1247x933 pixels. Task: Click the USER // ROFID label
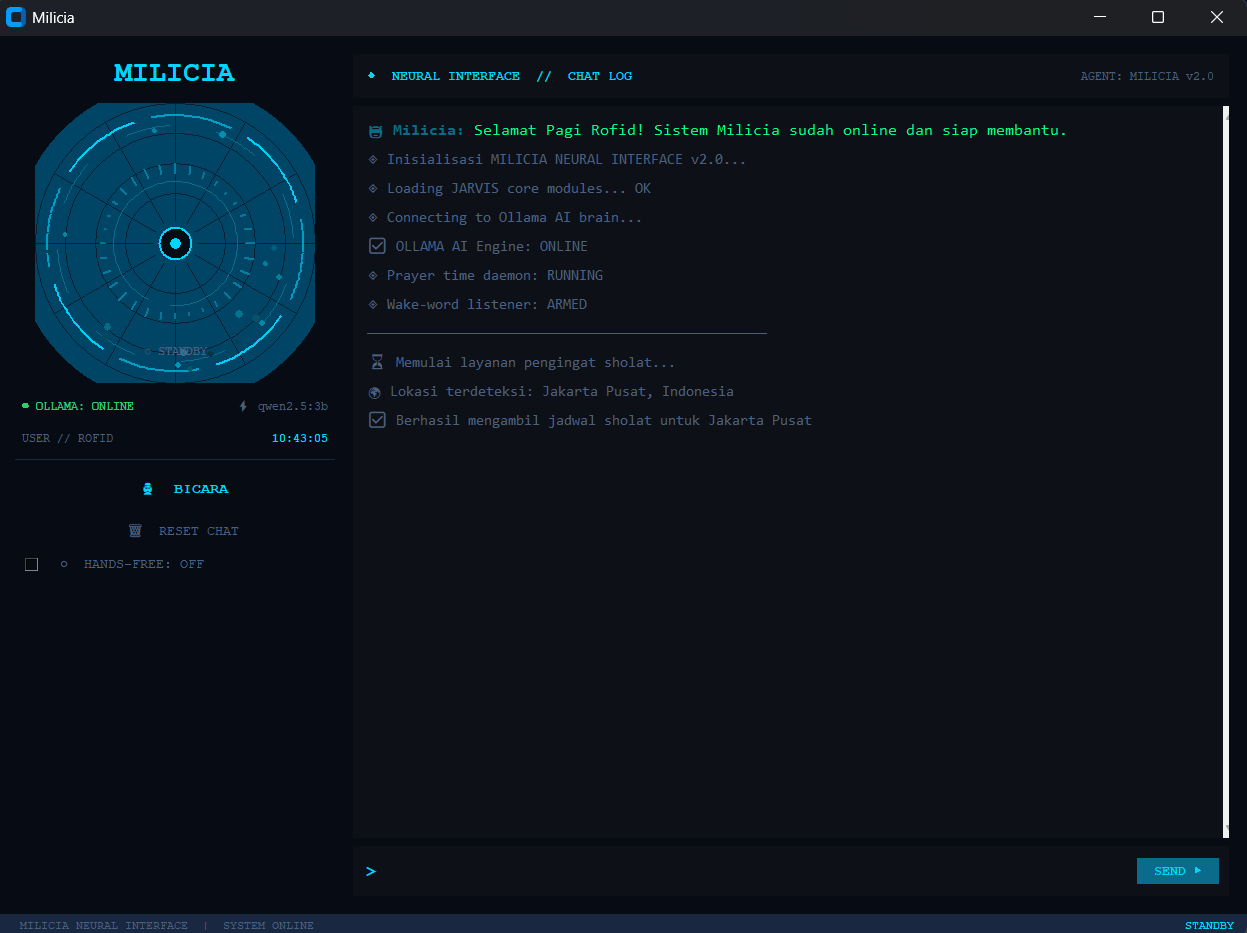(67, 438)
